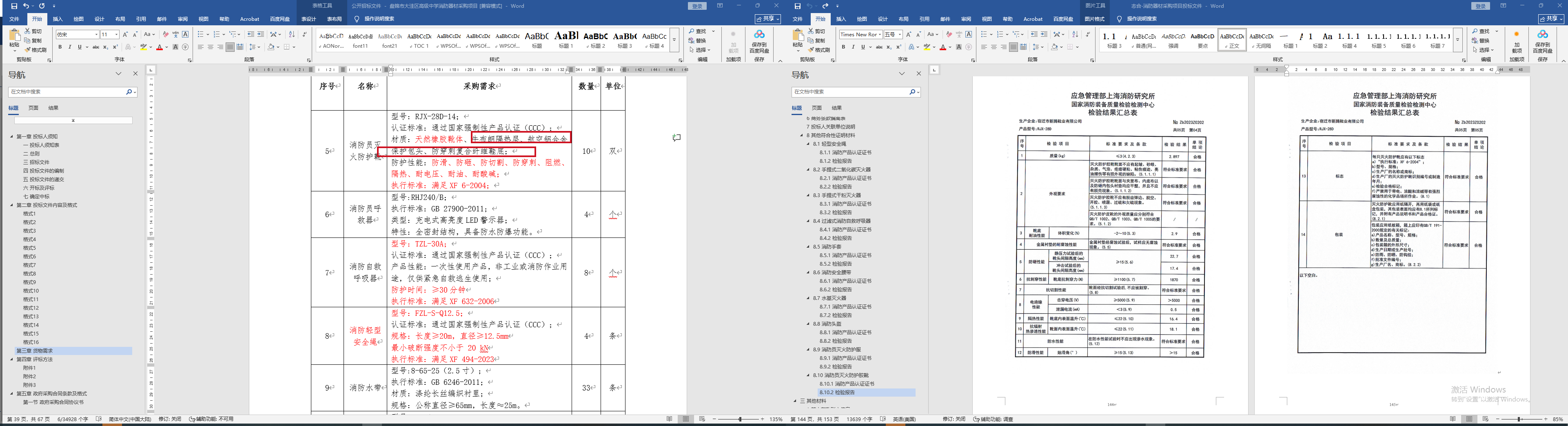
Task: Open font size dropdown showing 五号
Action: [900, 35]
